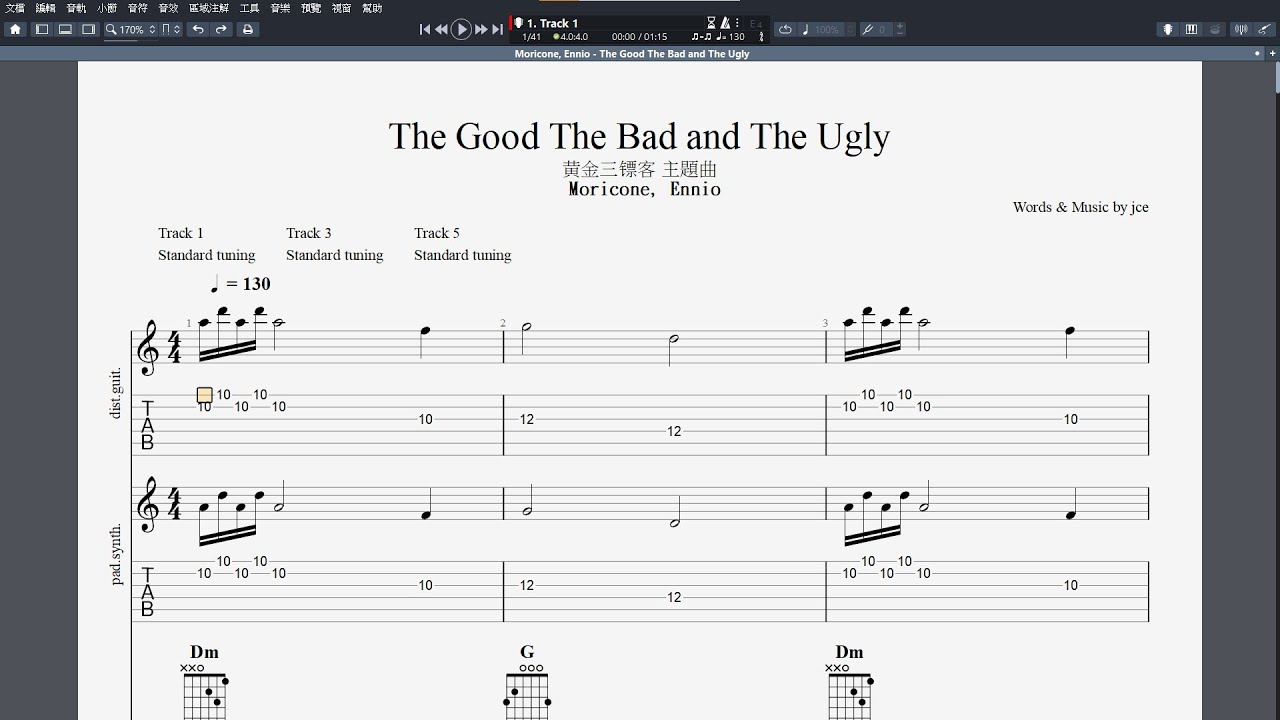The width and height of the screenshot is (1280, 720).
Task: Click the subtitle '黃金三鏢客 主題曲'
Action: (640, 169)
